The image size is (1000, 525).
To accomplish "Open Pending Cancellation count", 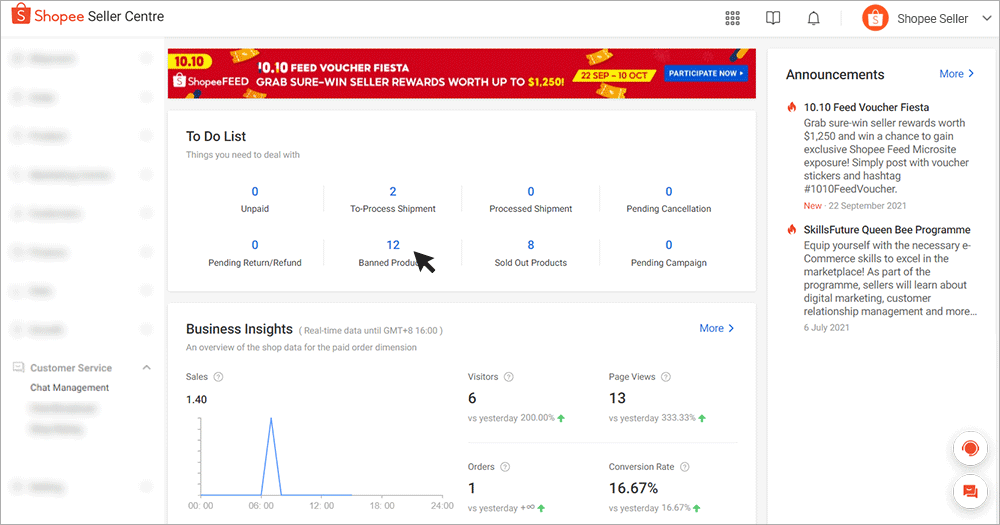I will pos(668,191).
